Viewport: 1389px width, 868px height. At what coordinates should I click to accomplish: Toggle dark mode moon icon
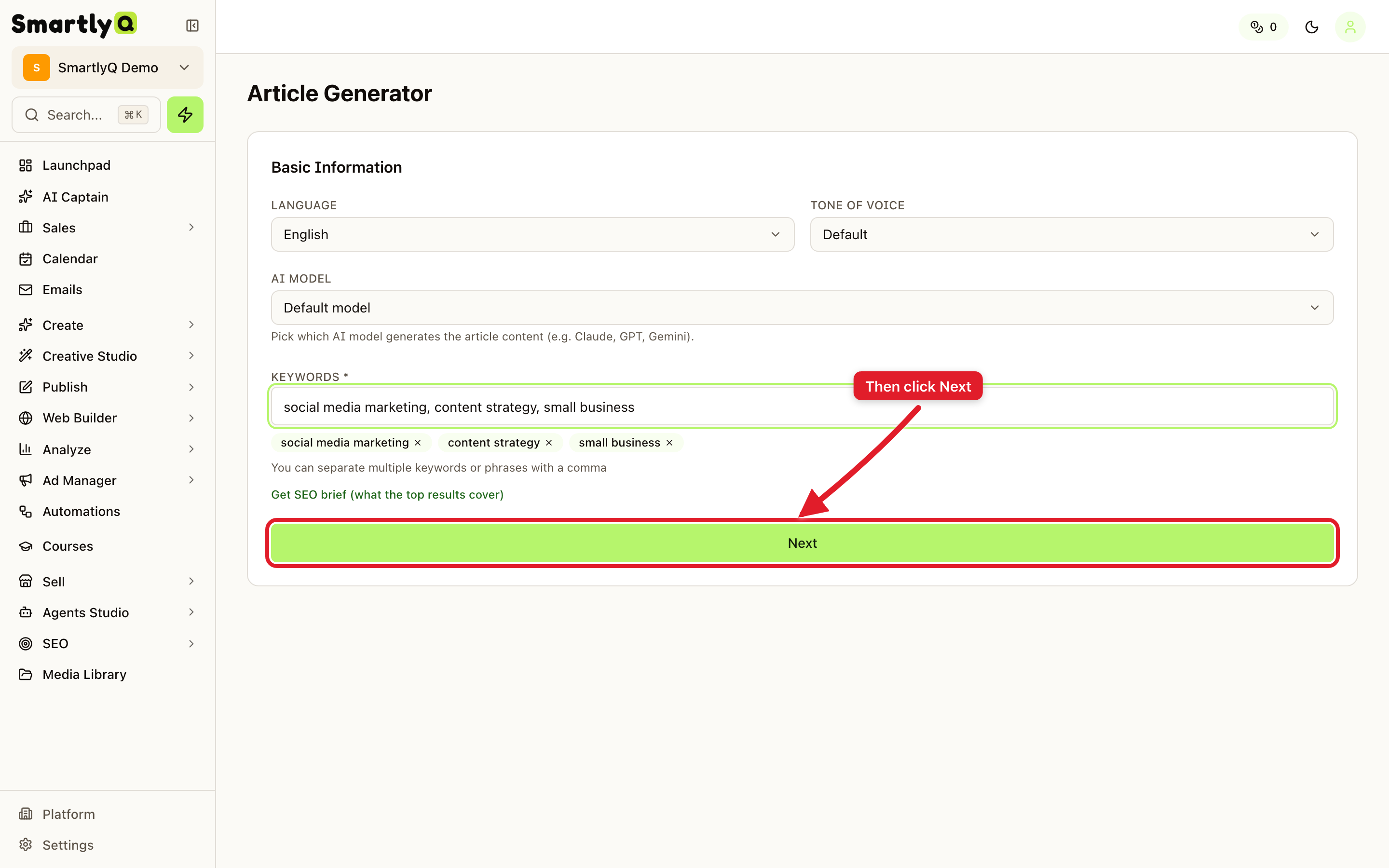(1311, 27)
